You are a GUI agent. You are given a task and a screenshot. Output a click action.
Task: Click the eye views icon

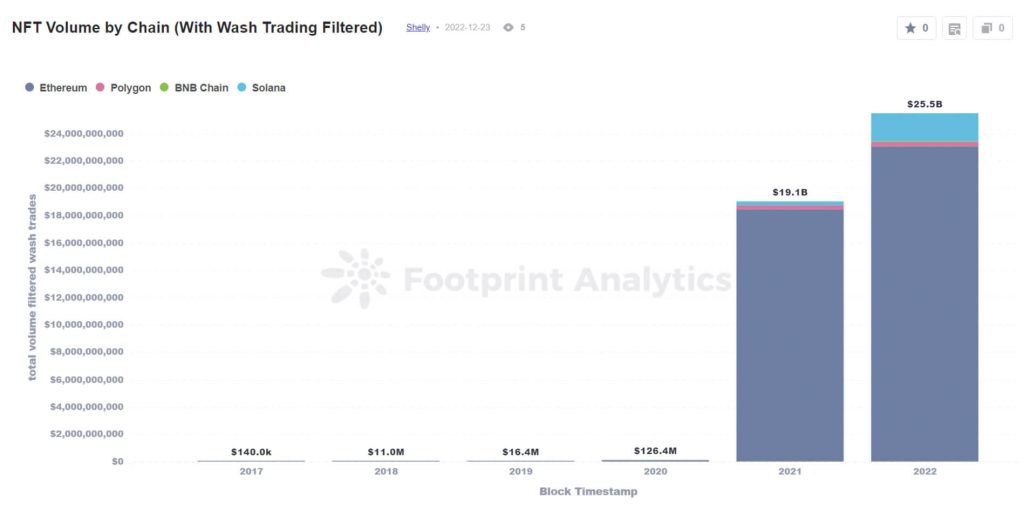point(508,28)
